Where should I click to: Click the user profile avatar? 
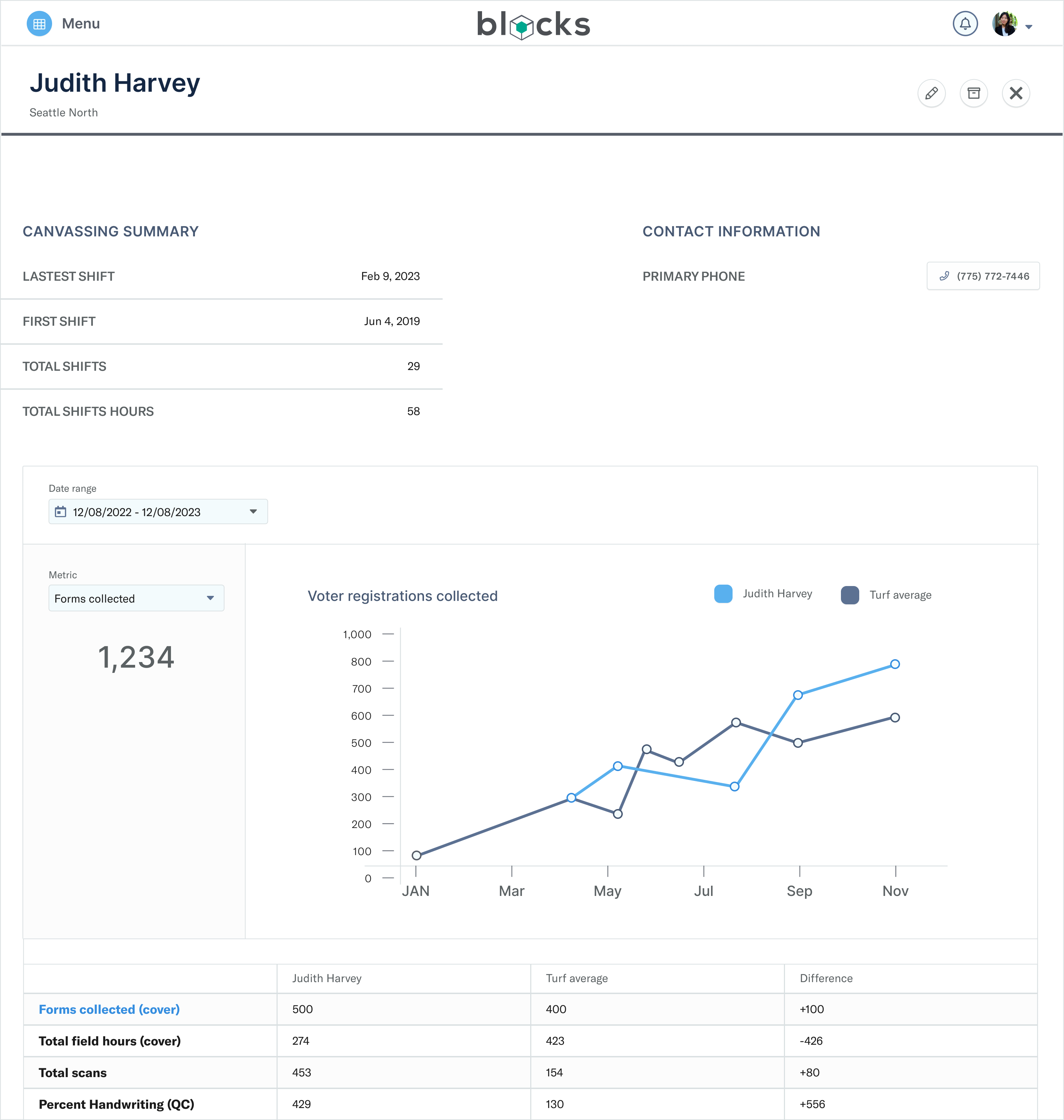point(1005,24)
